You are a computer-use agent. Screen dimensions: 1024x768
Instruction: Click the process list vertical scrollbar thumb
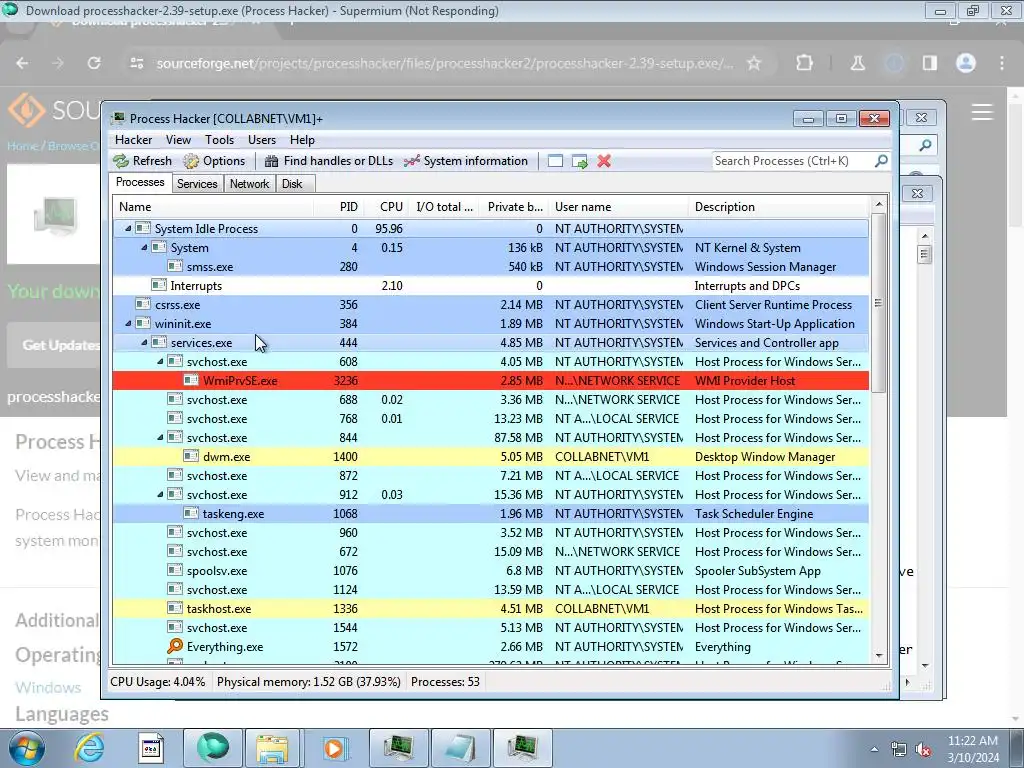point(878,303)
